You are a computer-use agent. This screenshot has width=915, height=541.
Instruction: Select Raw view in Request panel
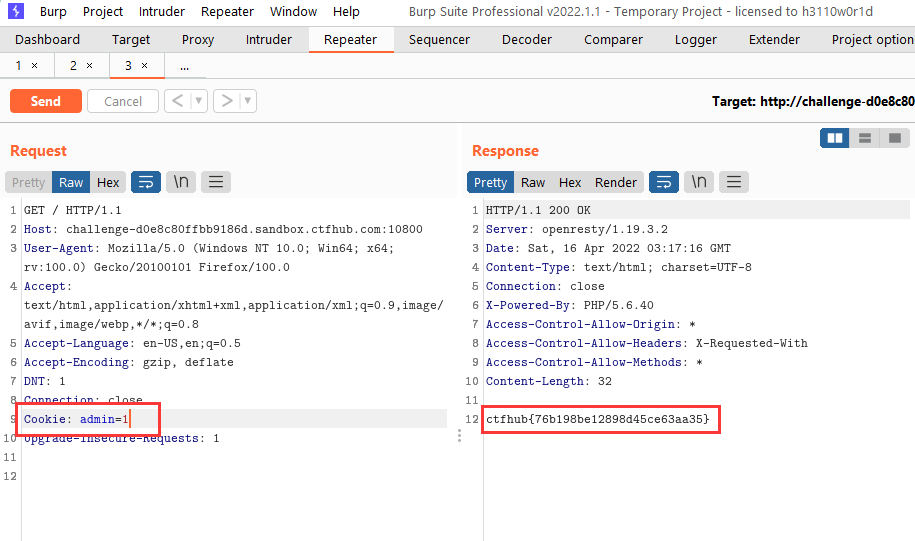71,182
